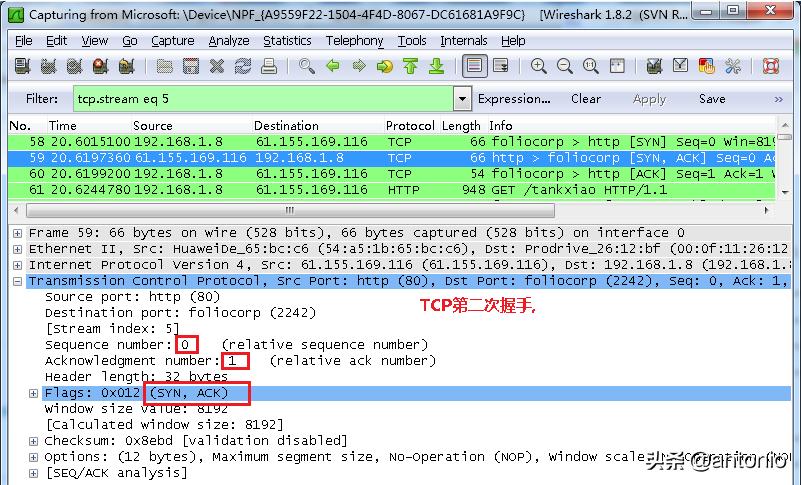Click the packet list horizontal scrollbar
Viewport: 801px width, 485px height.
pyautogui.click(x=290, y=210)
